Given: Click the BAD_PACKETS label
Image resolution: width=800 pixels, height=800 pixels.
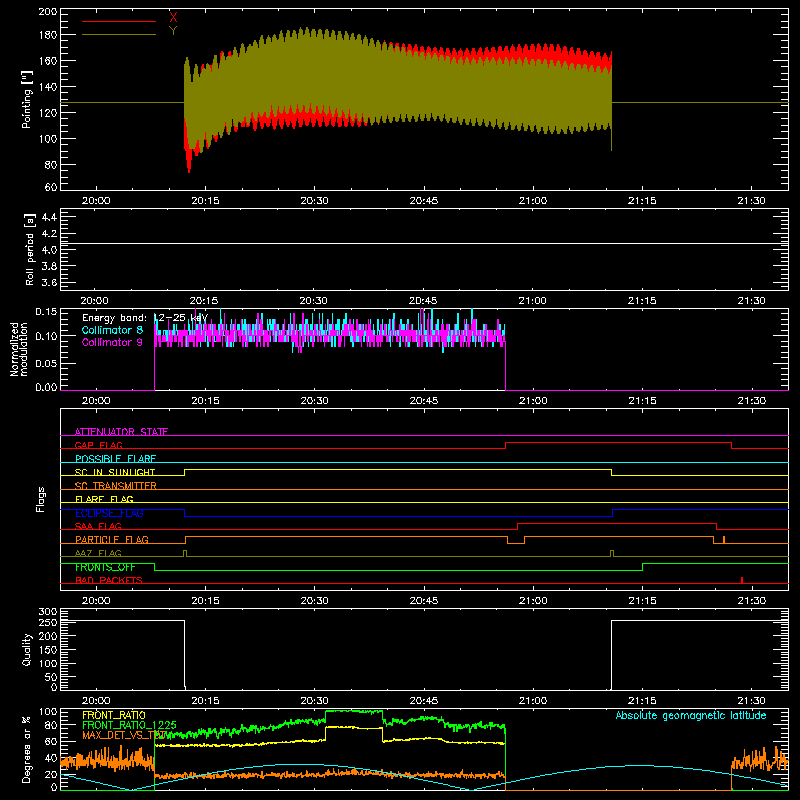Looking at the screenshot, I should coord(109,580).
